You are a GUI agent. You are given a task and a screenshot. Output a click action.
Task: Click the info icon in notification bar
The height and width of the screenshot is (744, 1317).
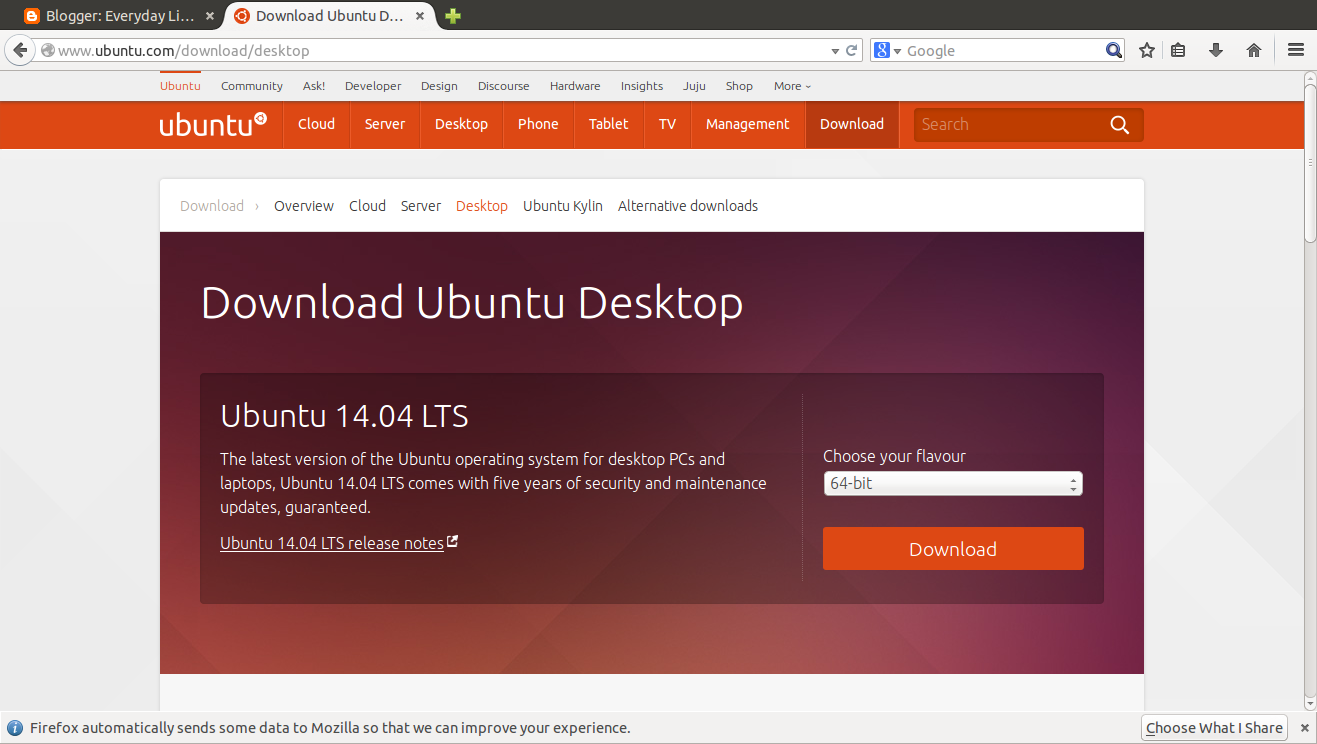15,728
